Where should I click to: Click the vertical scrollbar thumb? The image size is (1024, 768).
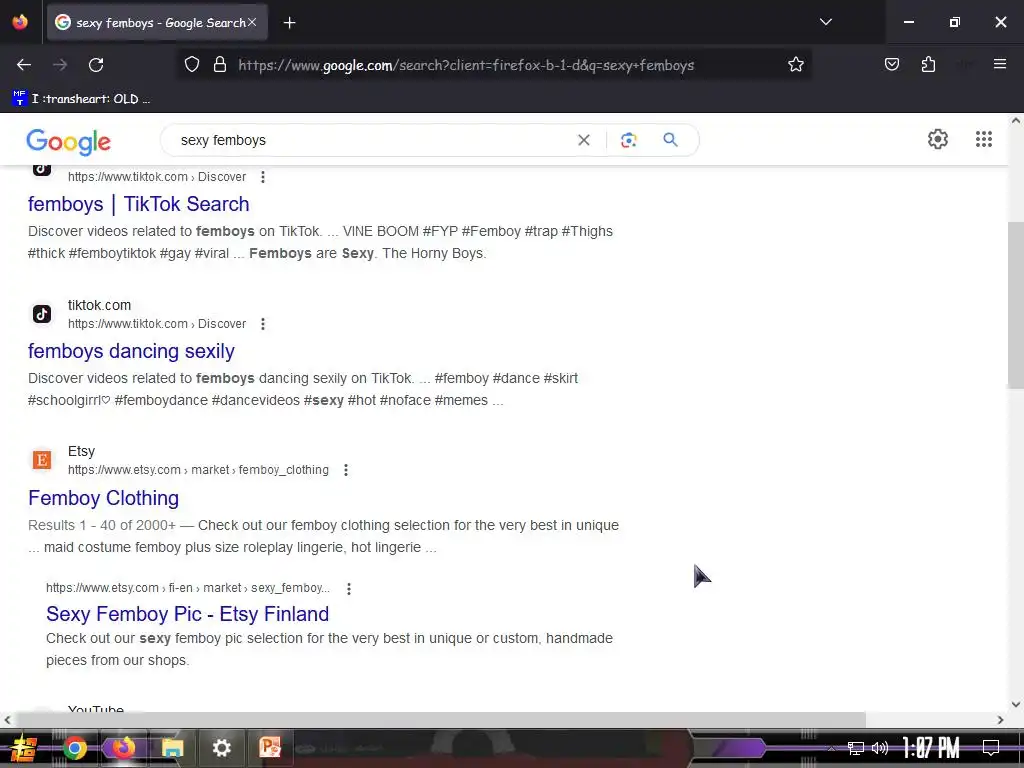point(1015,305)
